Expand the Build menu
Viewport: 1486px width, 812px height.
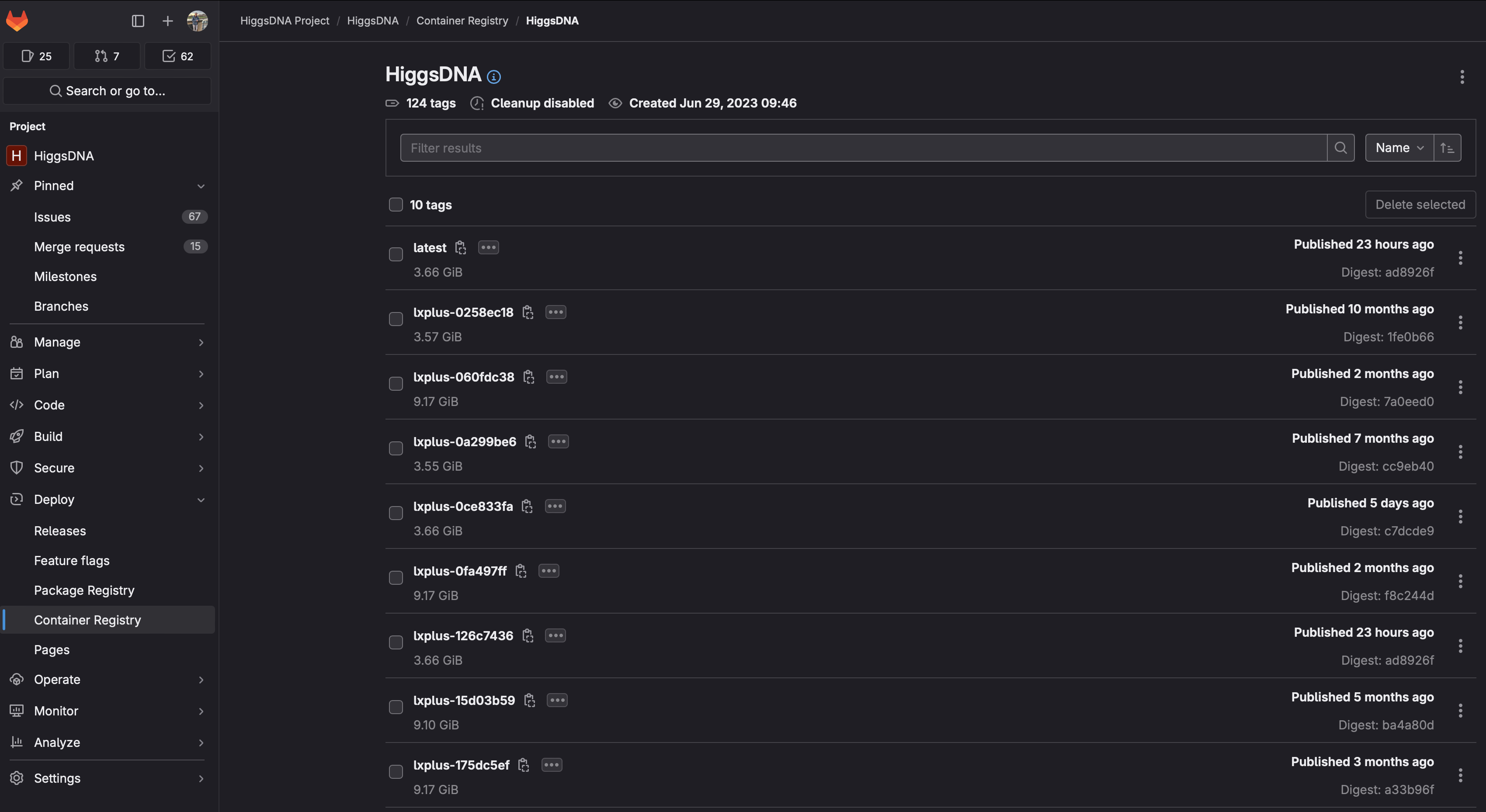point(107,436)
